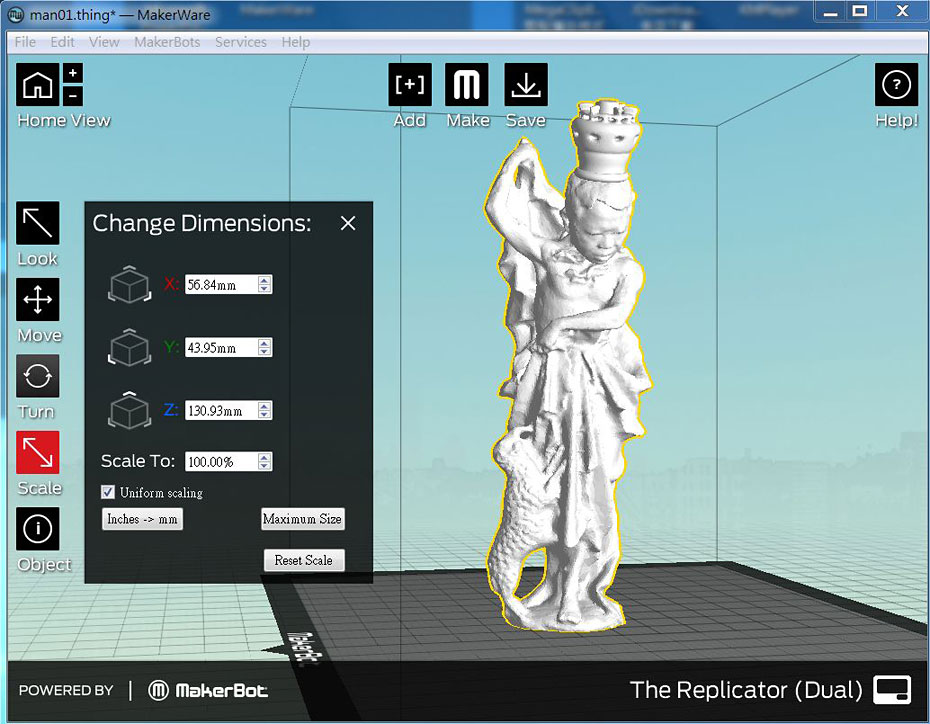This screenshot has width=930, height=724.
Task: Click the Save download icon
Action: (x=525, y=85)
